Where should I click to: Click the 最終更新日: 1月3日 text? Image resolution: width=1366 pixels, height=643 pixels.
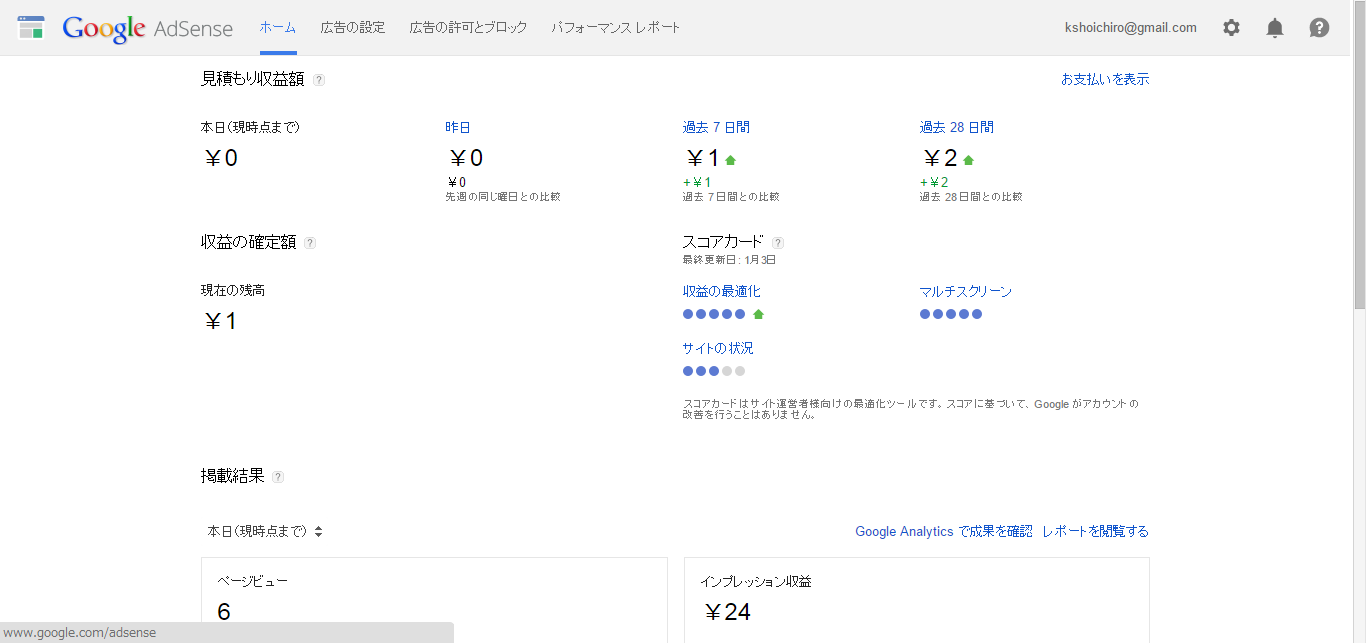(729, 260)
